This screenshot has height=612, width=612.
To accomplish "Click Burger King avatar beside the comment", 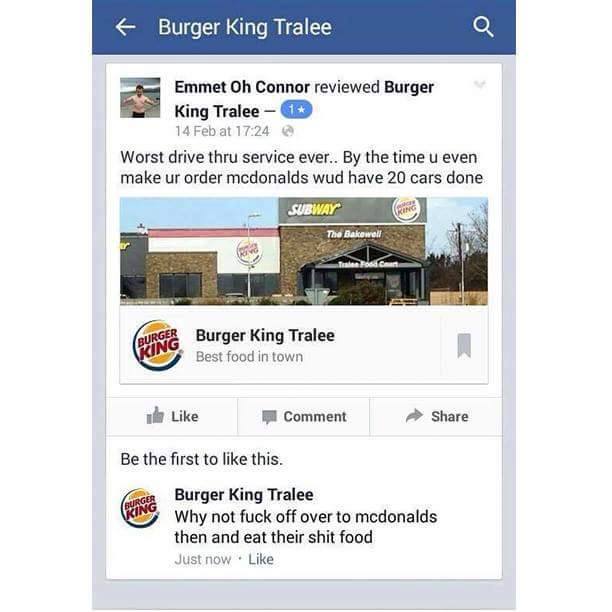I will [140, 508].
